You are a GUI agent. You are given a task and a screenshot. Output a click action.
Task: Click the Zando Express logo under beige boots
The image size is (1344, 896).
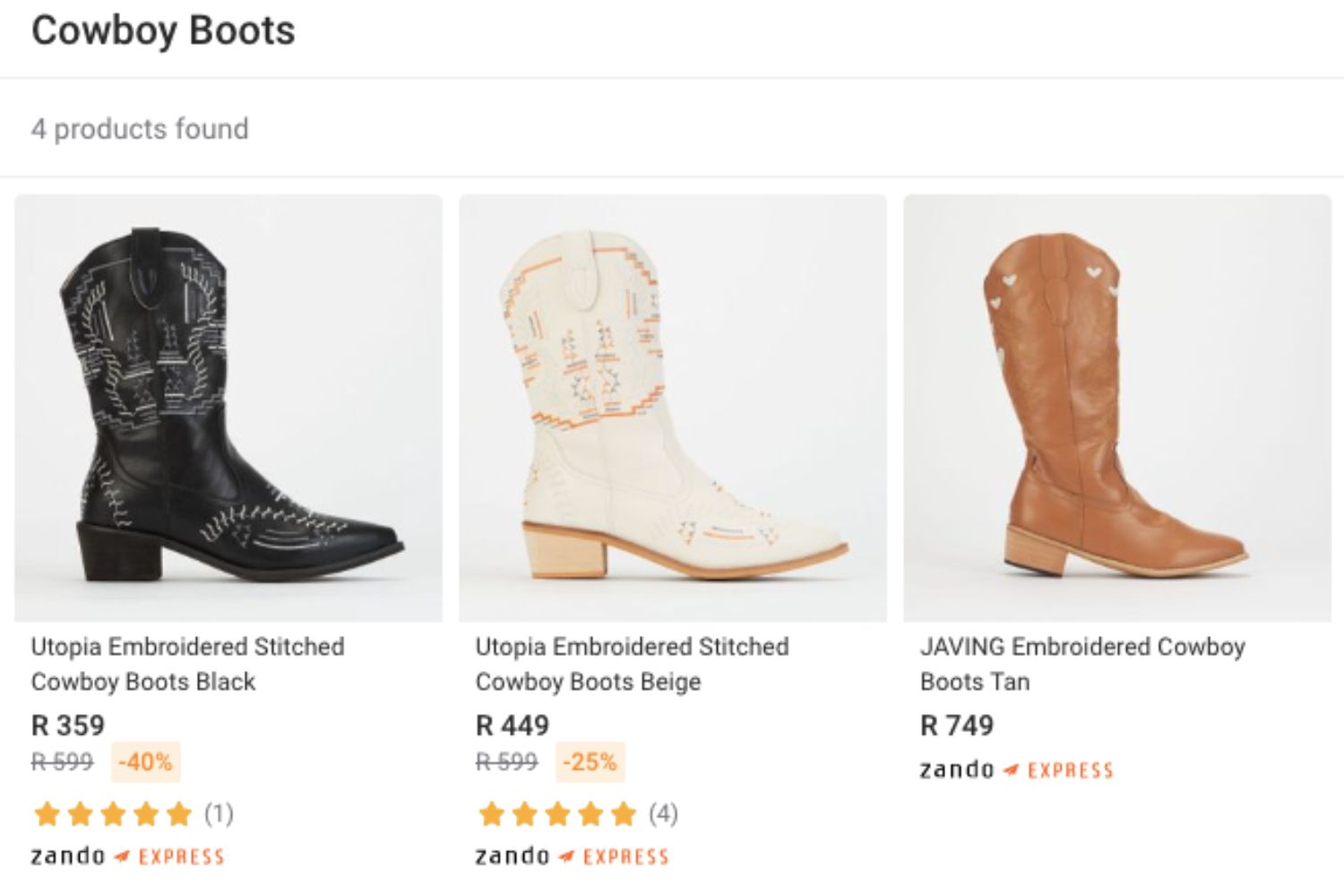click(x=572, y=857)
